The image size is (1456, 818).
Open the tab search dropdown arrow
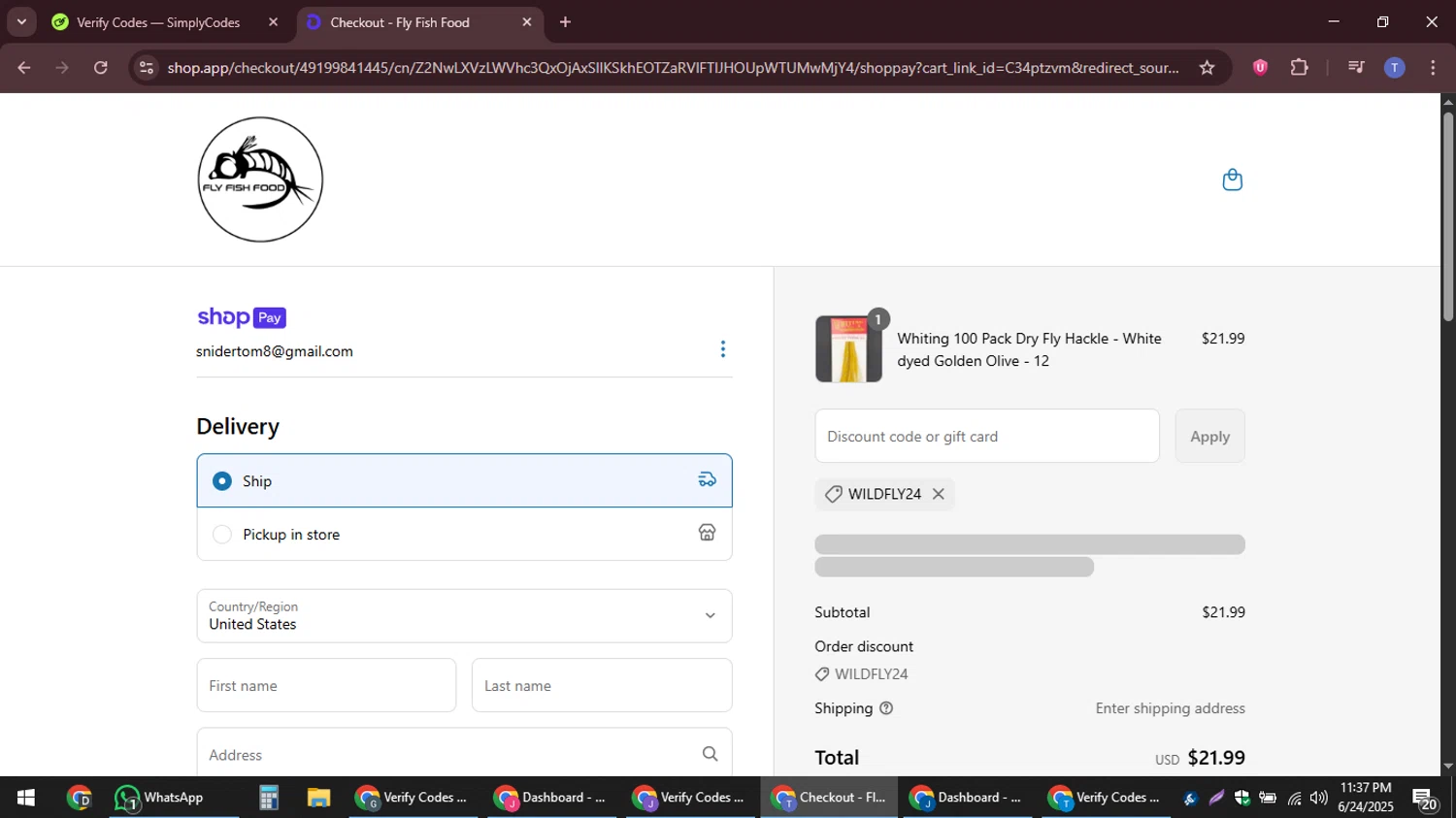point(21,21)
